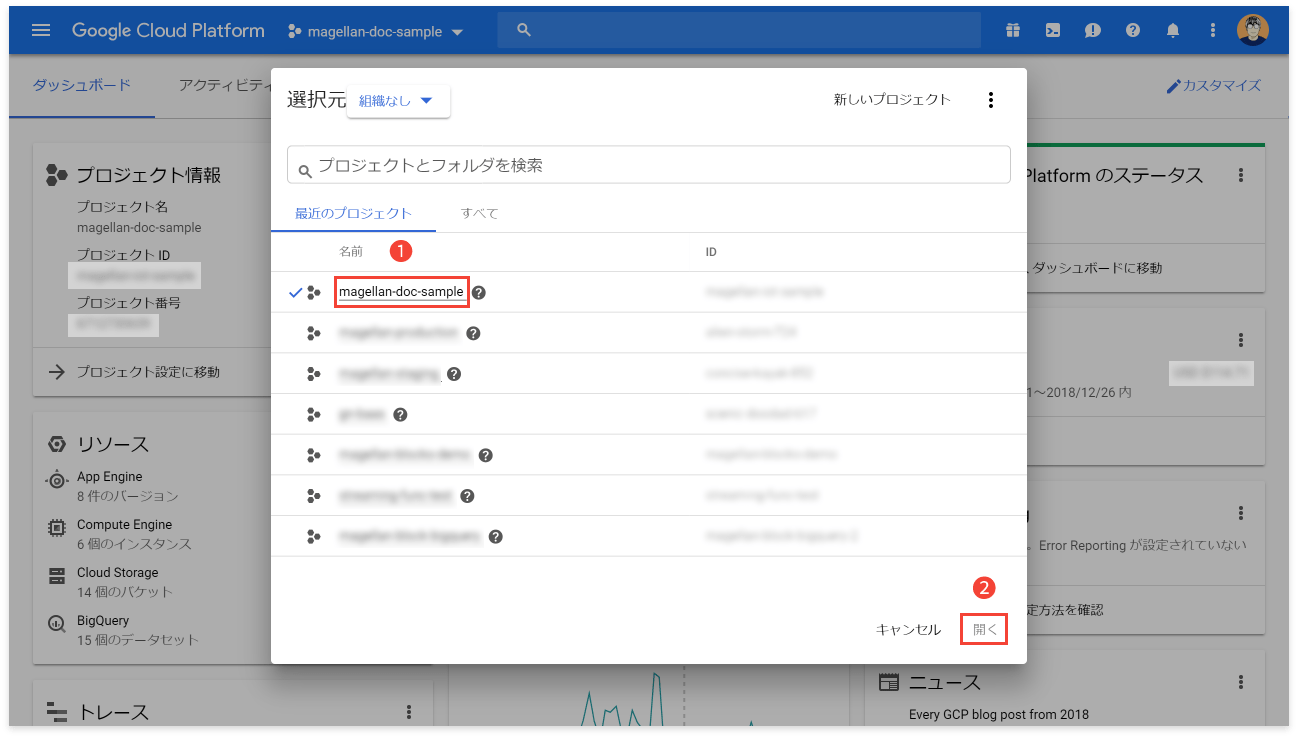Open the dialog's three-dot more menu
Screen dimensions: 1298x738
point(991,100)
